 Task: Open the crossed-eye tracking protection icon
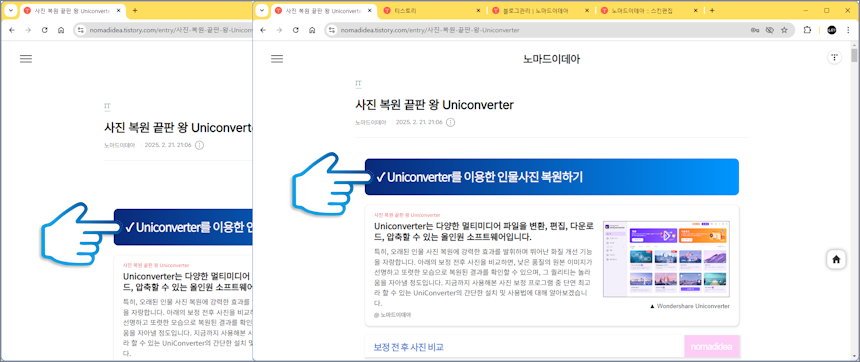pos(770,30)
